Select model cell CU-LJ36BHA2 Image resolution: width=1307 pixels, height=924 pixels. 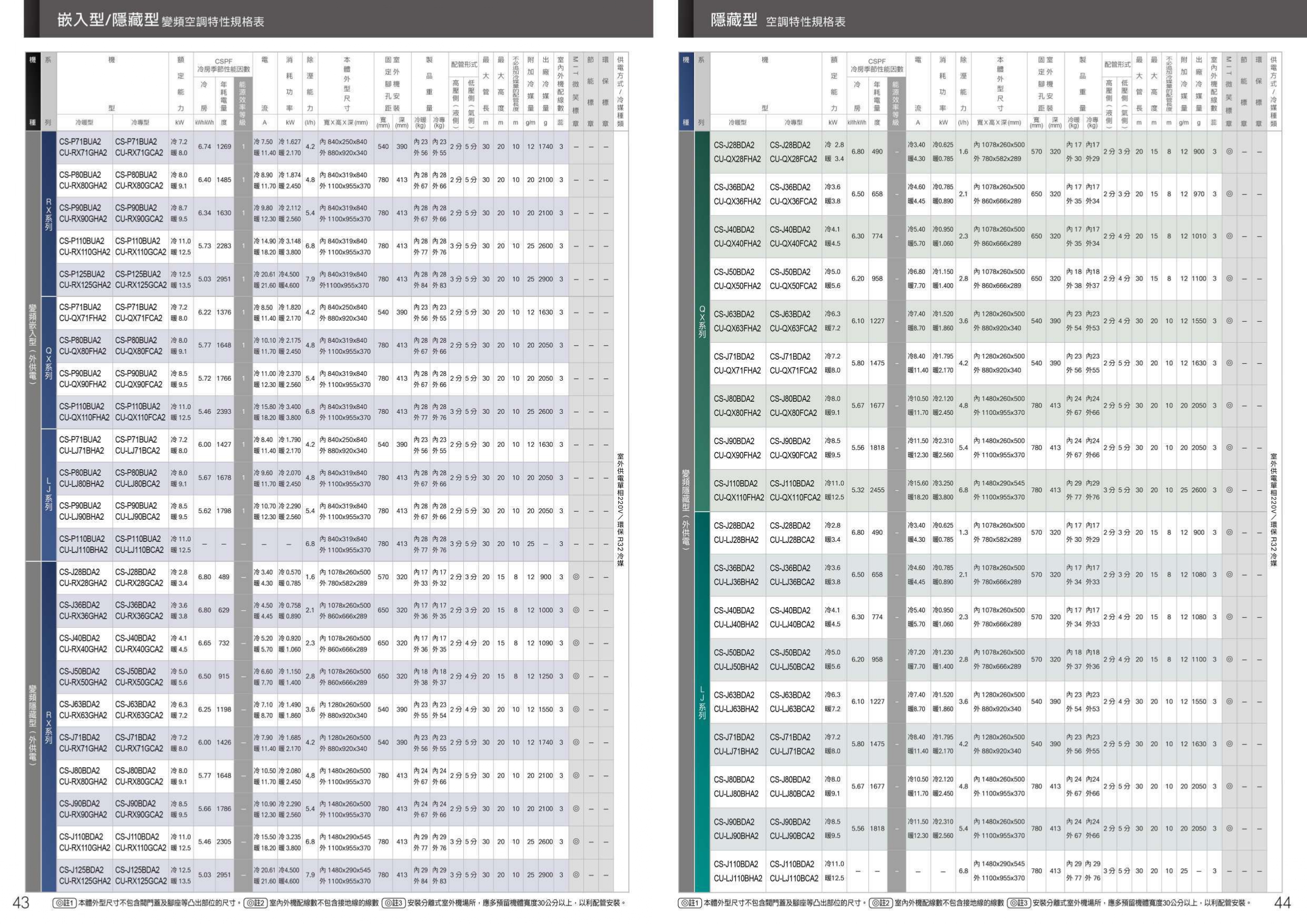736,582
